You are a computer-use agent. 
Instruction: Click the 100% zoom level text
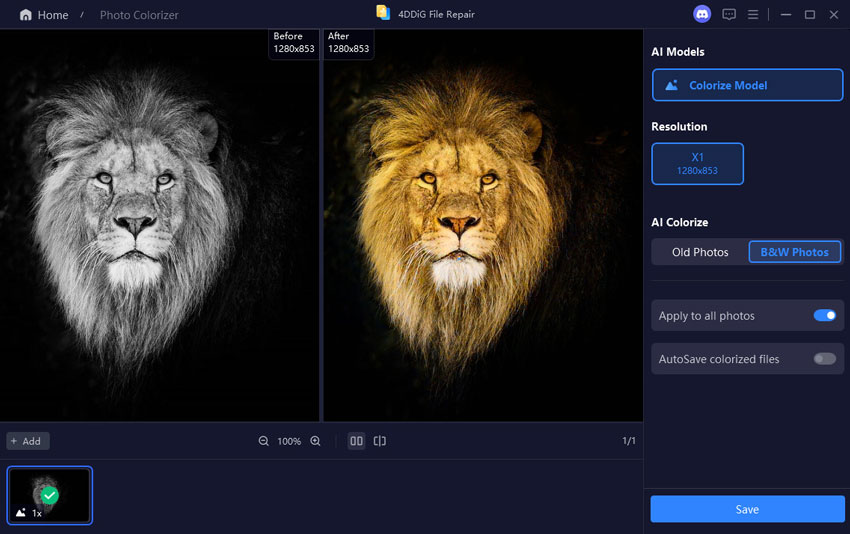coord(289,441)
